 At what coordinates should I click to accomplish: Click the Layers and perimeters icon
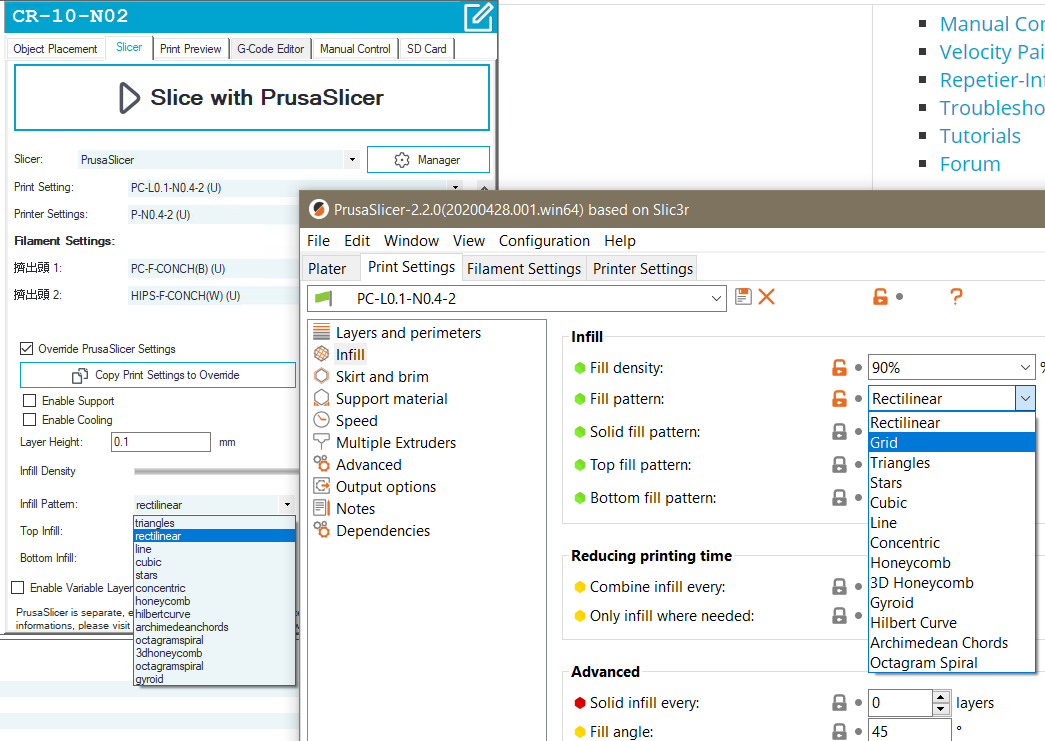coord(321,332)
